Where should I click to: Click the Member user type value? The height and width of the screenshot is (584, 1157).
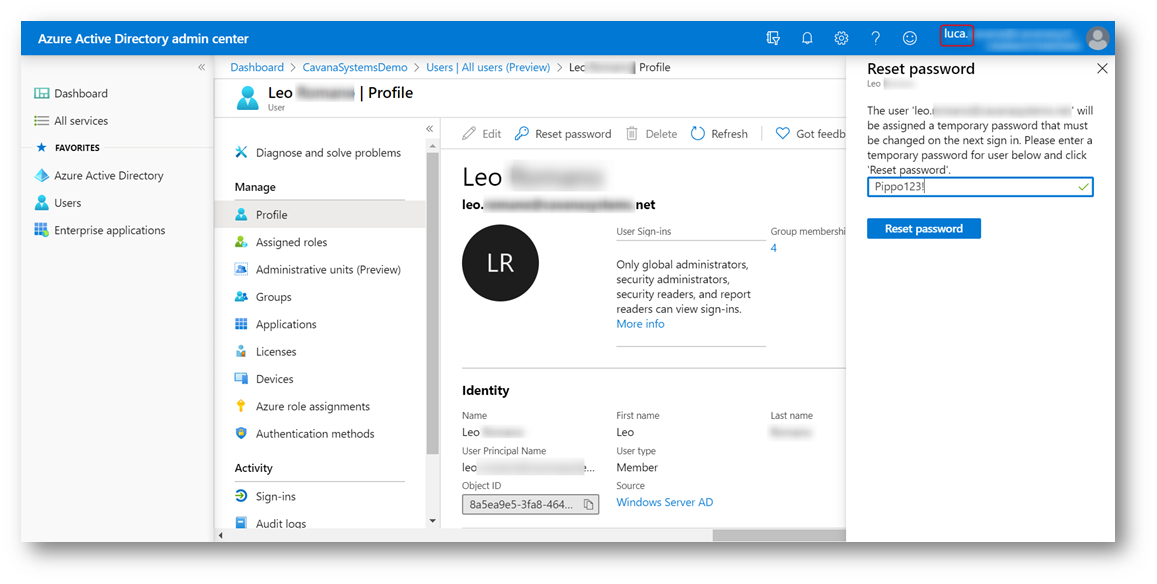pyautogui.click(x=637, y=467)
